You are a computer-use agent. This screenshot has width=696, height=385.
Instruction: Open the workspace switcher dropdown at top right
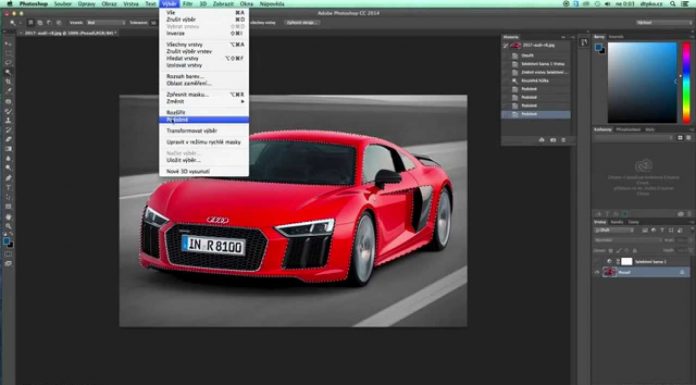664,22
